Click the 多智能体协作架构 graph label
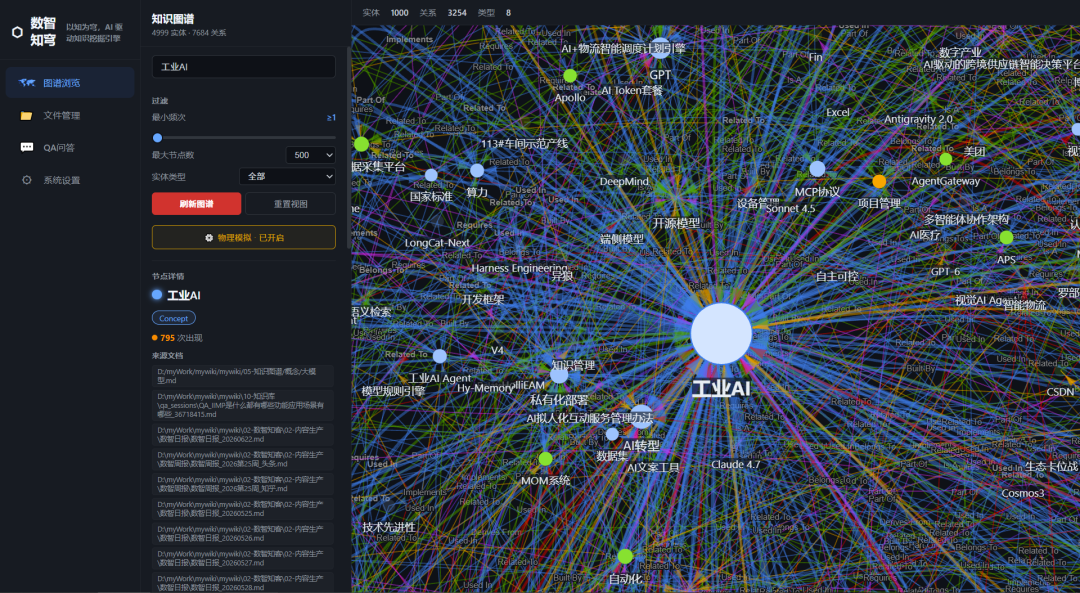 pos(966,220)
